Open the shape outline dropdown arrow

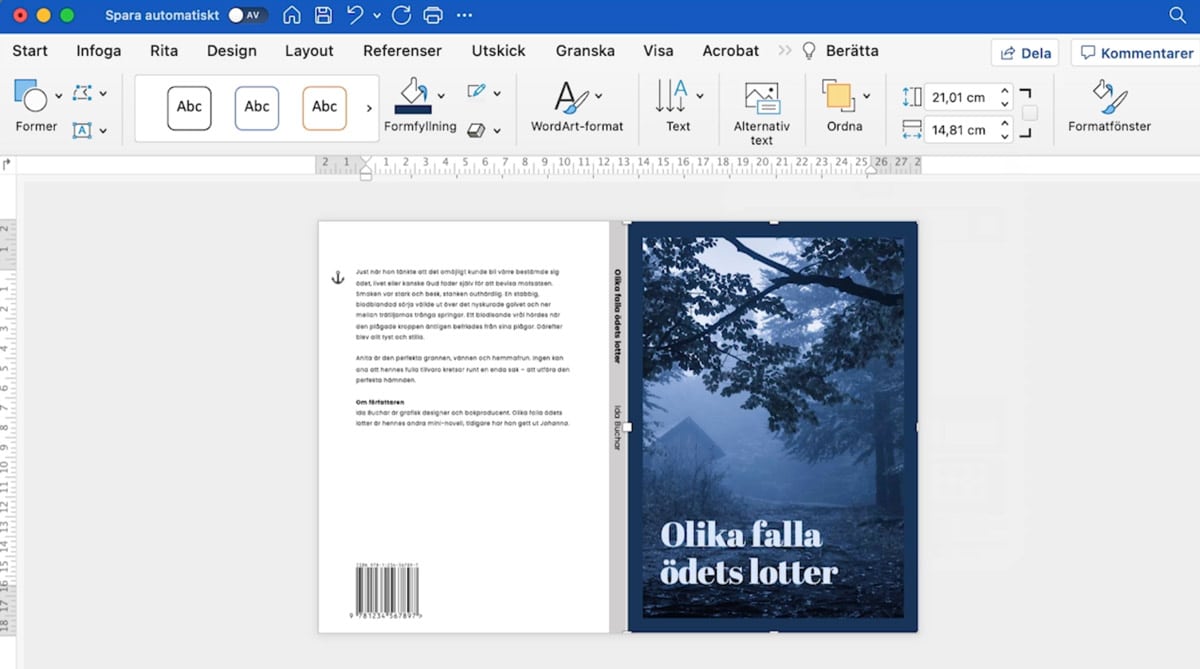497,93
